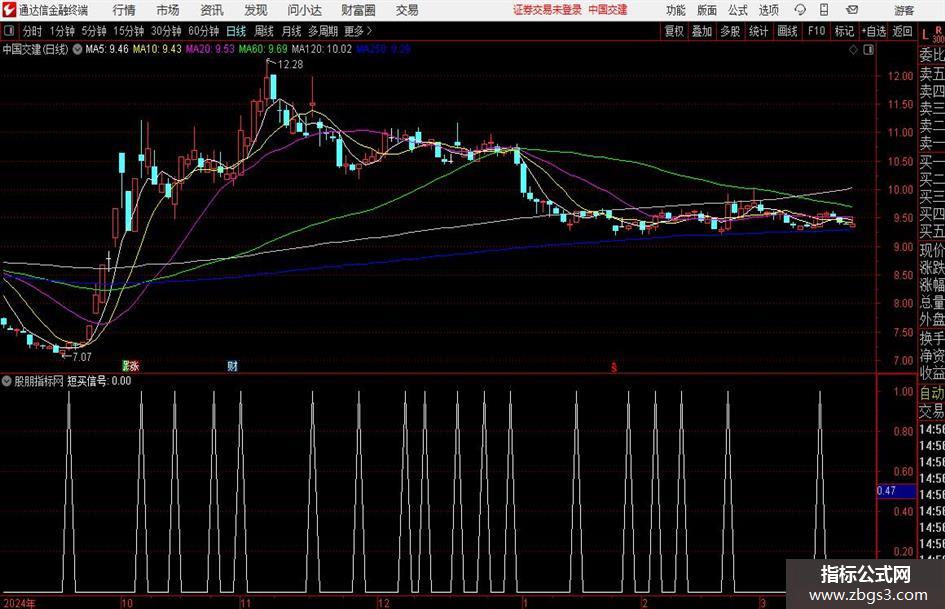Click the red 中国交建 stock name link
This screenshot has width=945, height=609.
[608, 10]
